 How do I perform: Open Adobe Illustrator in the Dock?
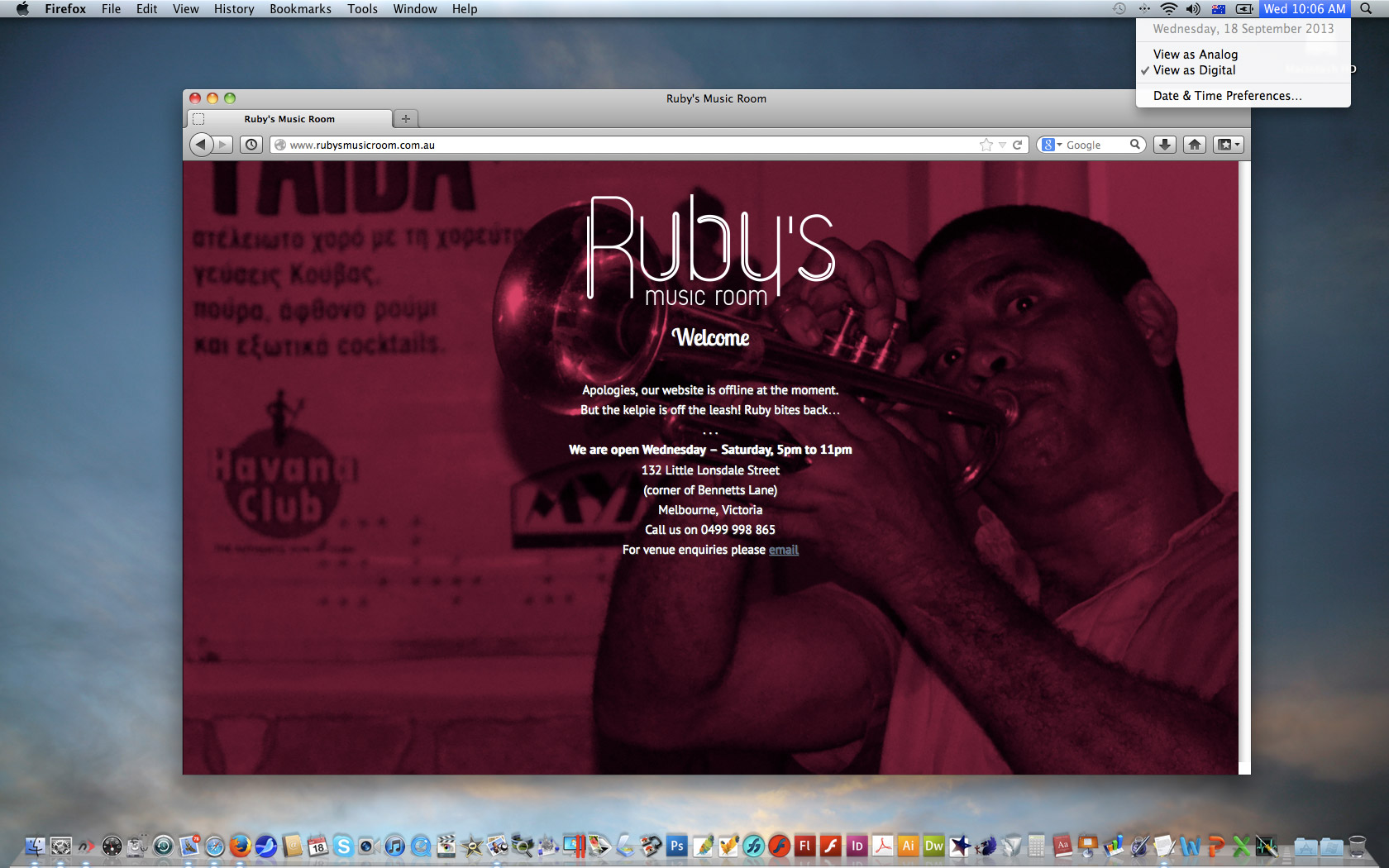click(908, 846)
